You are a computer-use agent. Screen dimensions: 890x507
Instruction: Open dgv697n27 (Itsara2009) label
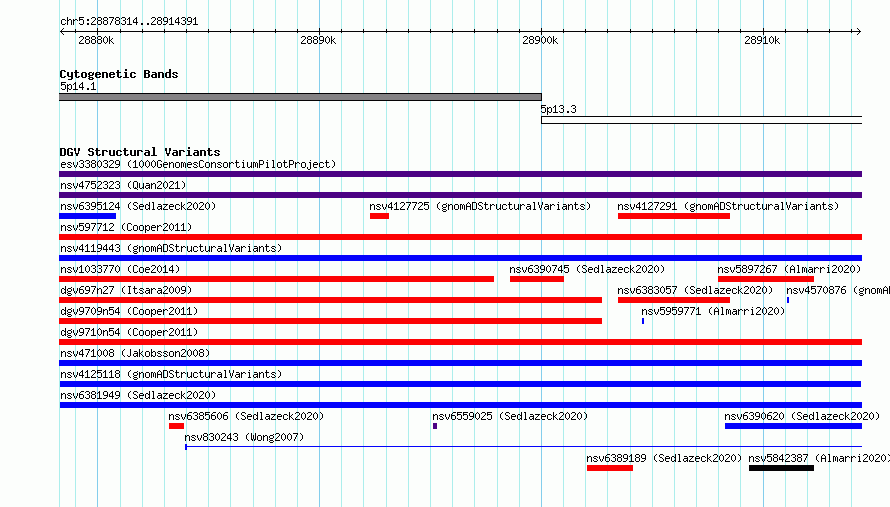tap(126, 290)
